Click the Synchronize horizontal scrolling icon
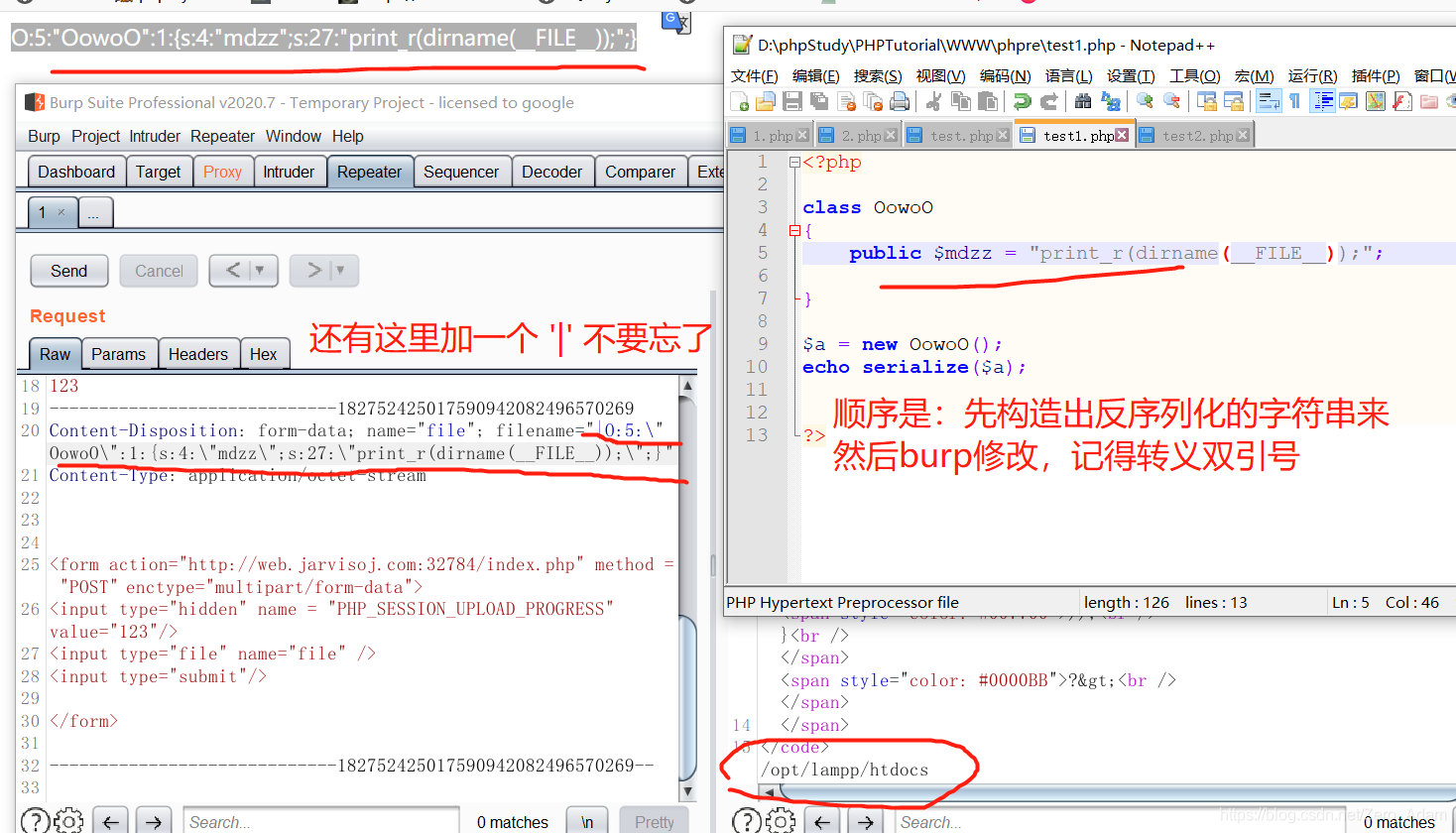The height and width of the screenshot is (833, 1456). point(1234,101)
